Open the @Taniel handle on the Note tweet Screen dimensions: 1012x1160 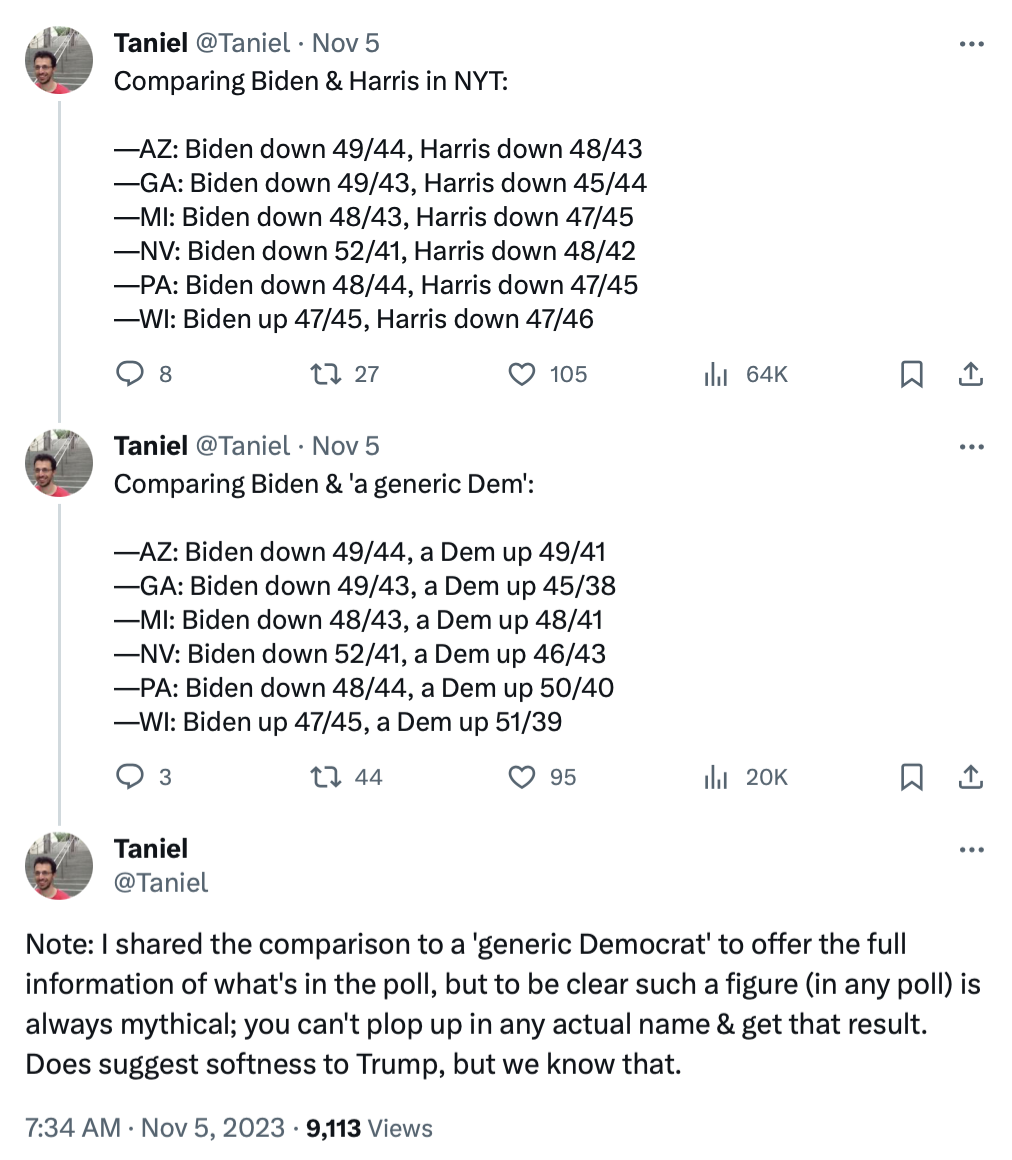click(161, 882)
